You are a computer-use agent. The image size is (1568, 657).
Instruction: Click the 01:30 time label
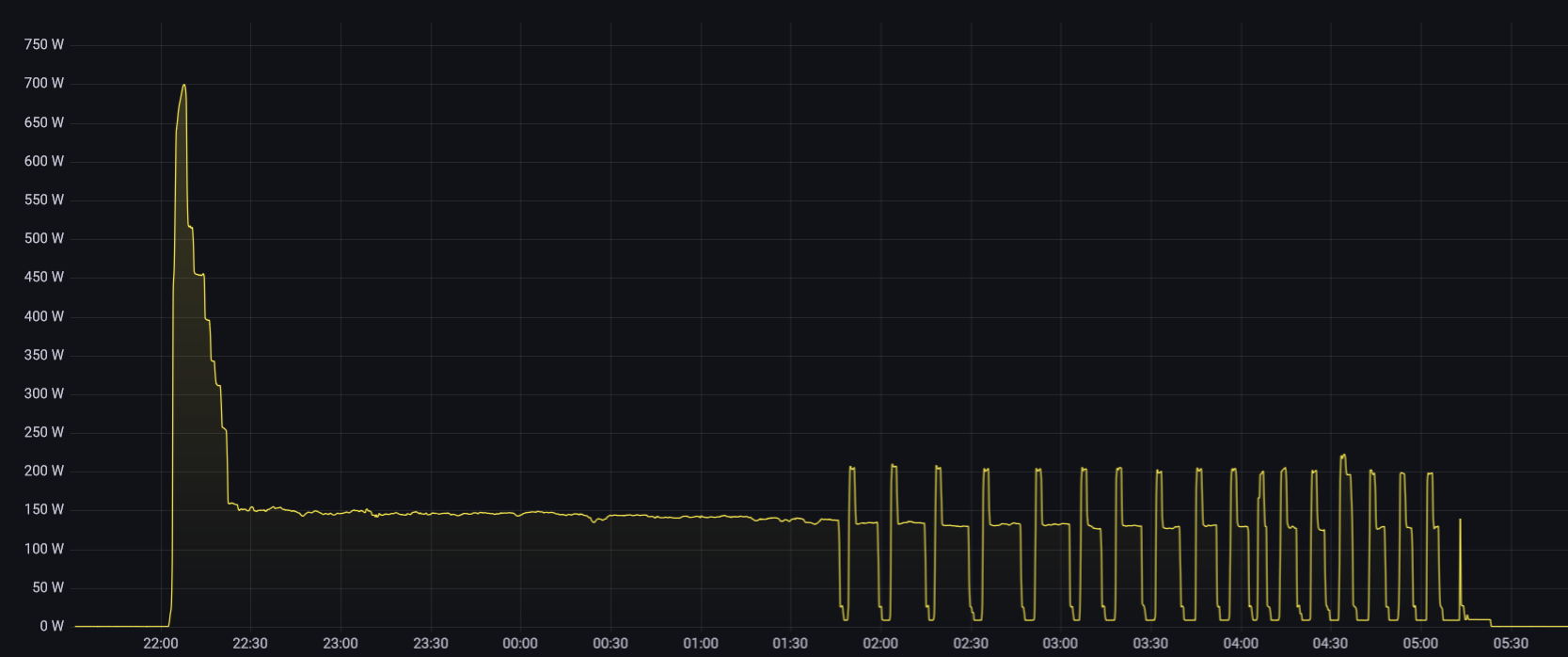point(790,644)
